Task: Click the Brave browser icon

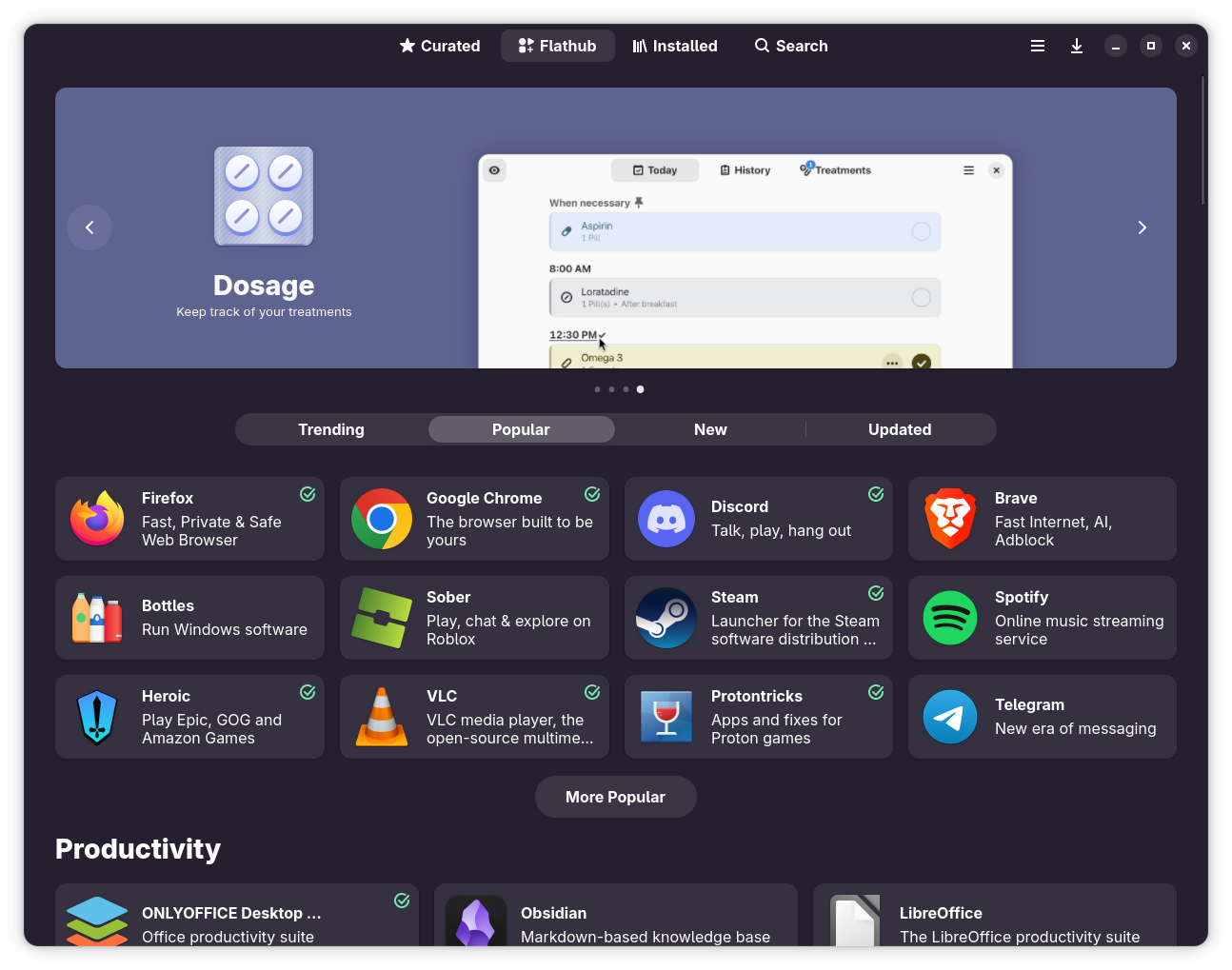Action: point(949,519)
